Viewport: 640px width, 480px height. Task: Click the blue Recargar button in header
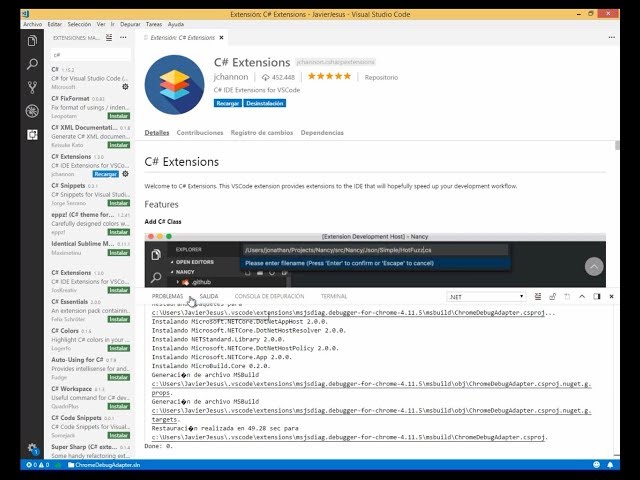point(228,103)
